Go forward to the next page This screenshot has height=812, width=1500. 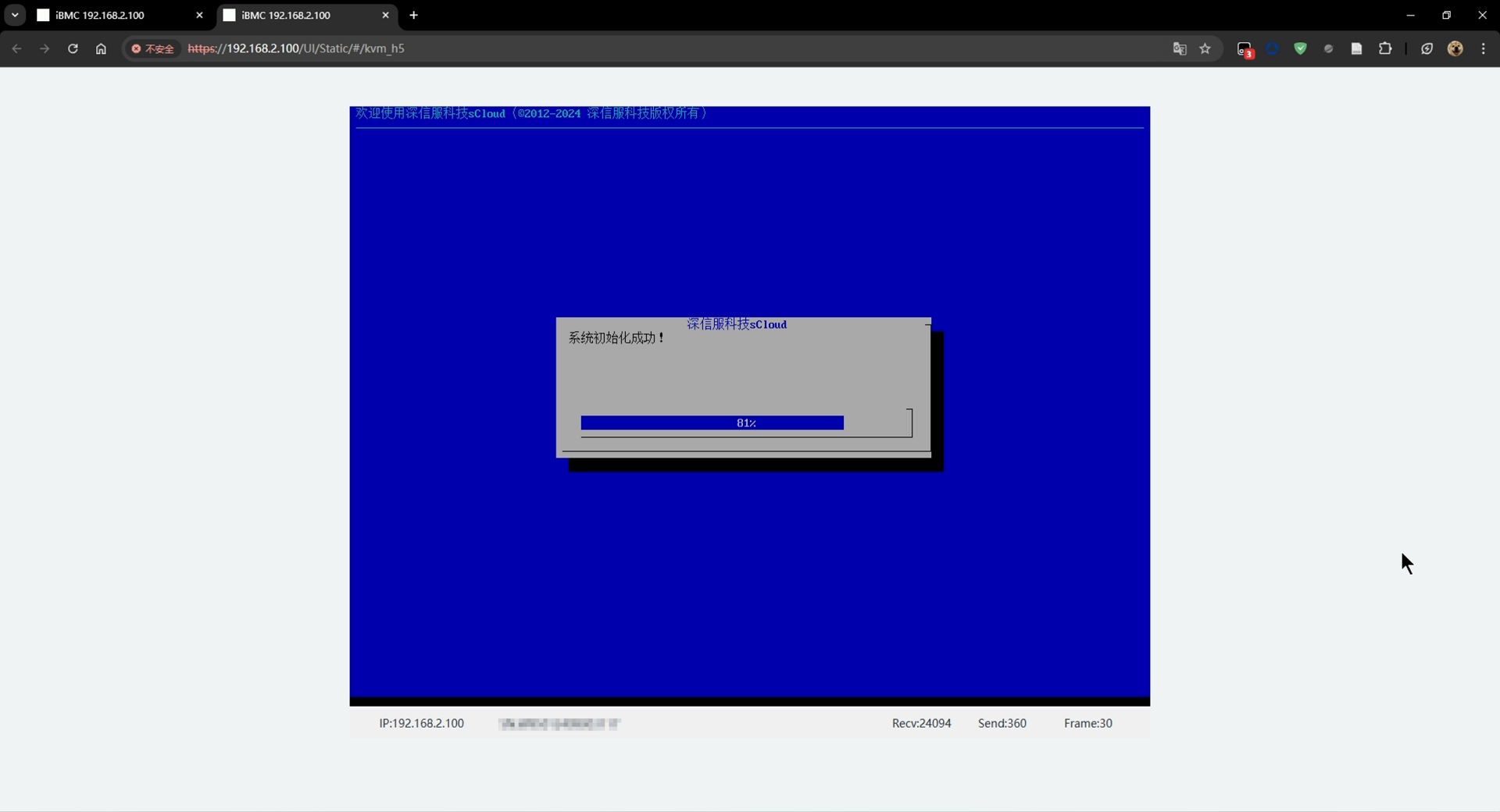coord(45,48)
